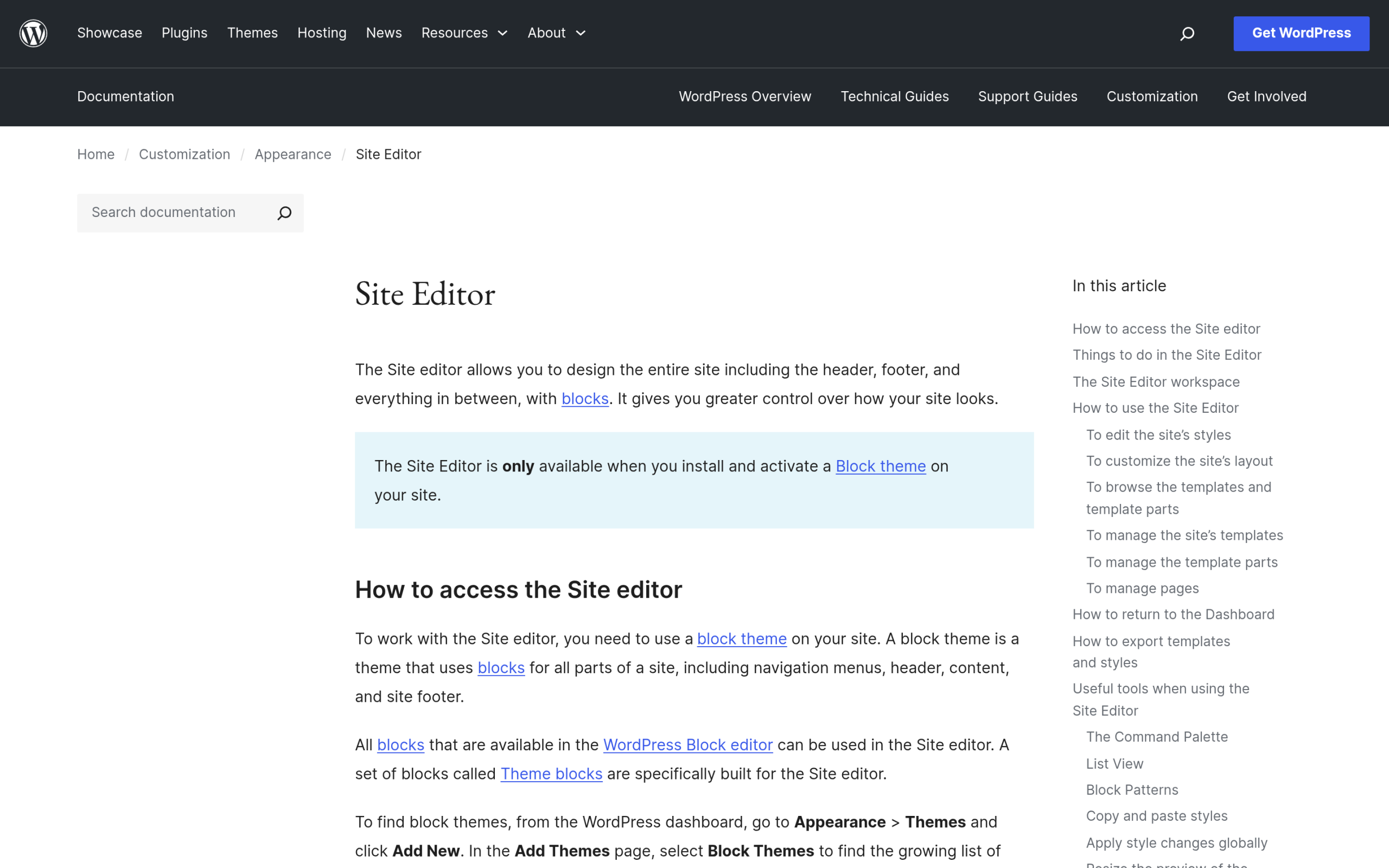
Task: Open News in the top navigation
Action: point(384,33)
